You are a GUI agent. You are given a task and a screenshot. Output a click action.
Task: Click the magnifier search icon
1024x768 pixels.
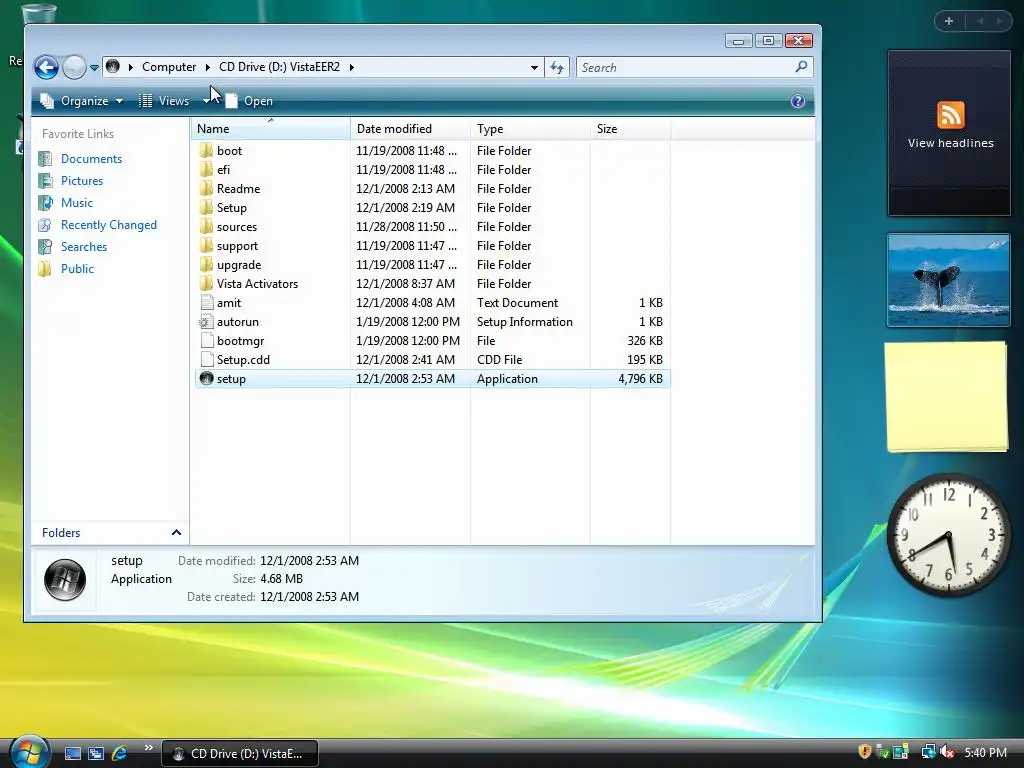[801, 67]
